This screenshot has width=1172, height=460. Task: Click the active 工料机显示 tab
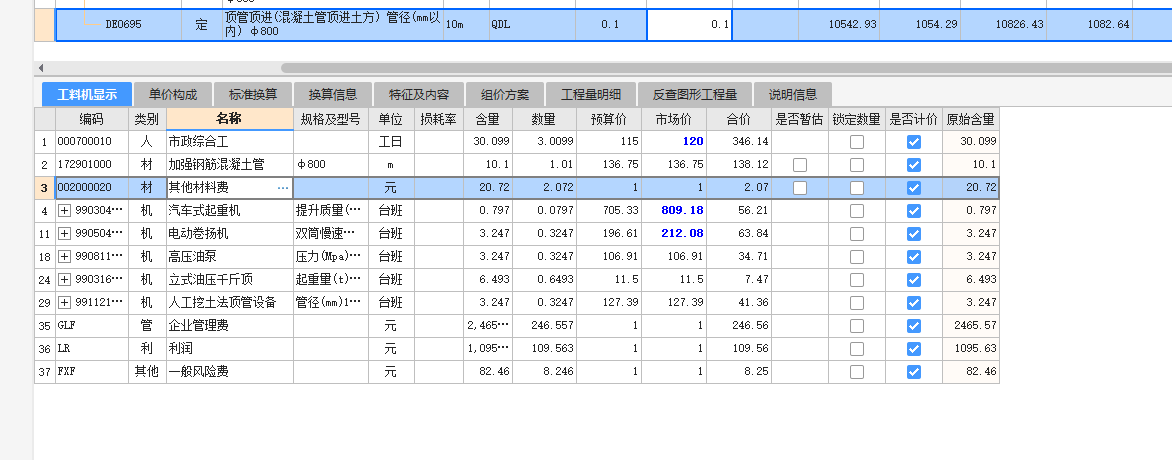[87, 95]
